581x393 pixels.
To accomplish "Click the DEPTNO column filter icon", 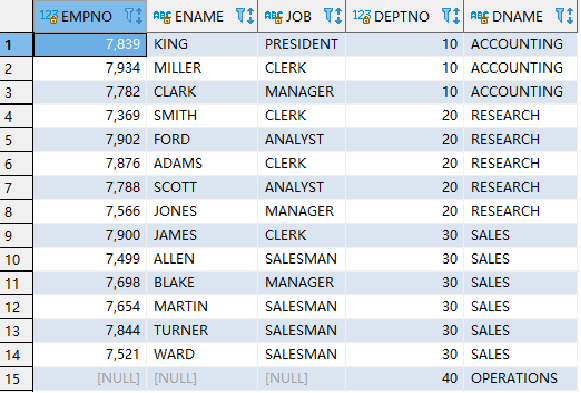I will (447, 16).
